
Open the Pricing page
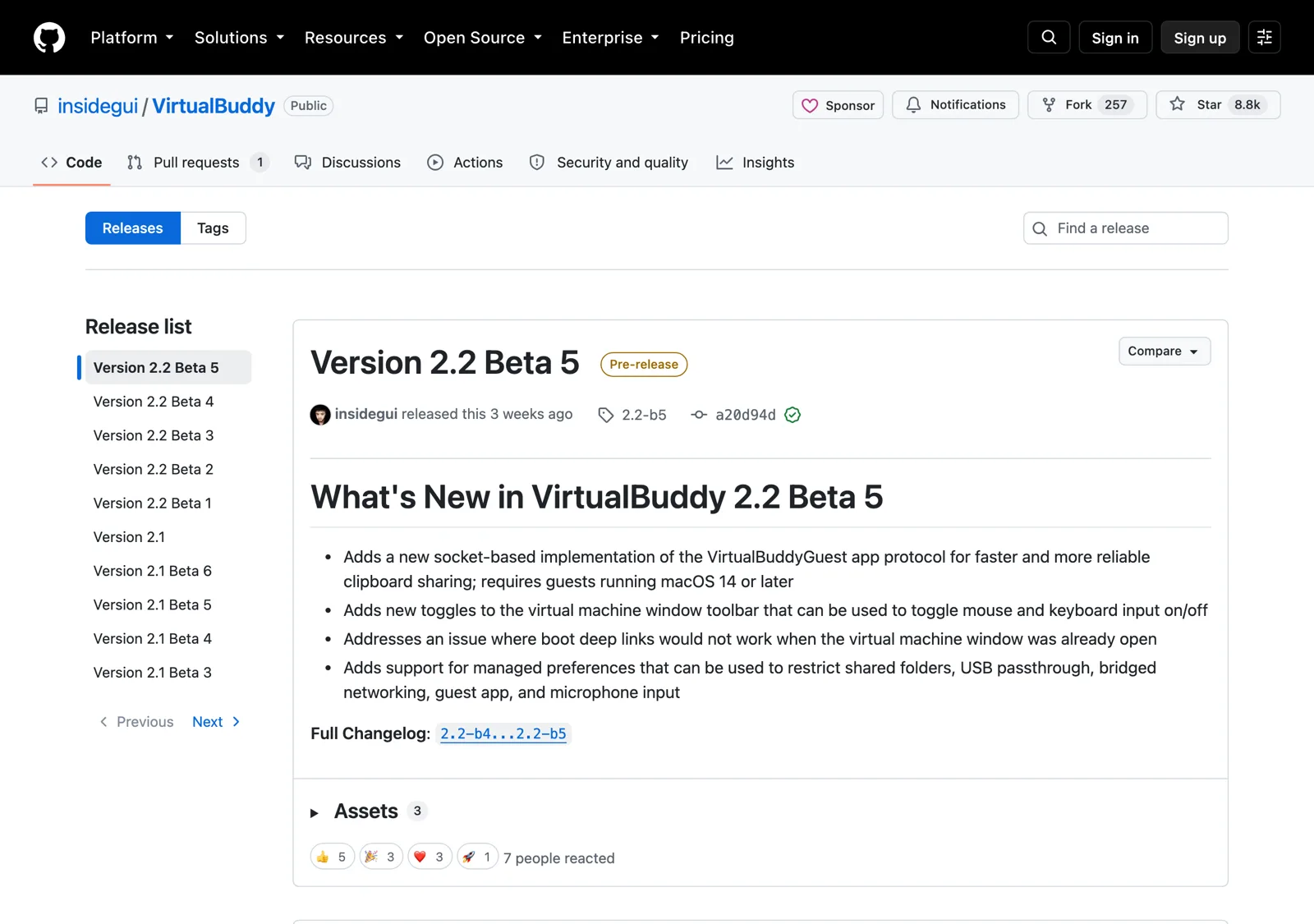(x=706, y=38)
